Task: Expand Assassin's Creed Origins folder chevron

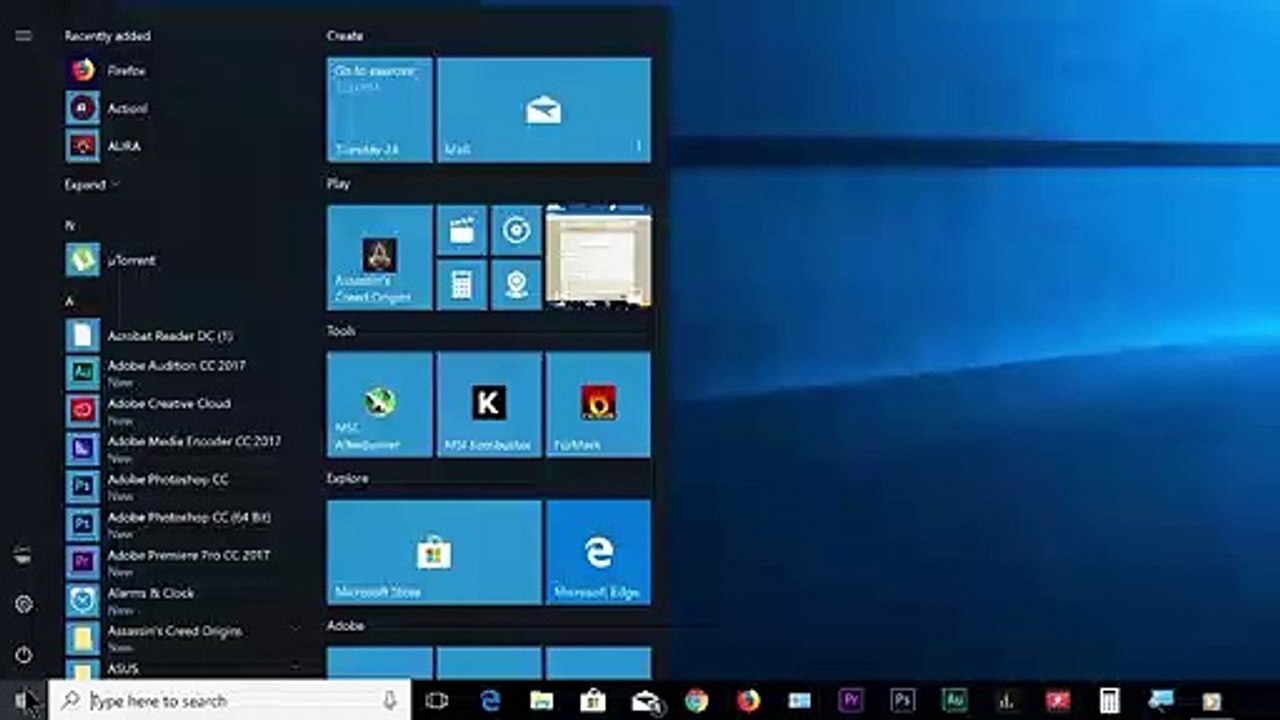Action: pos(294,630)
